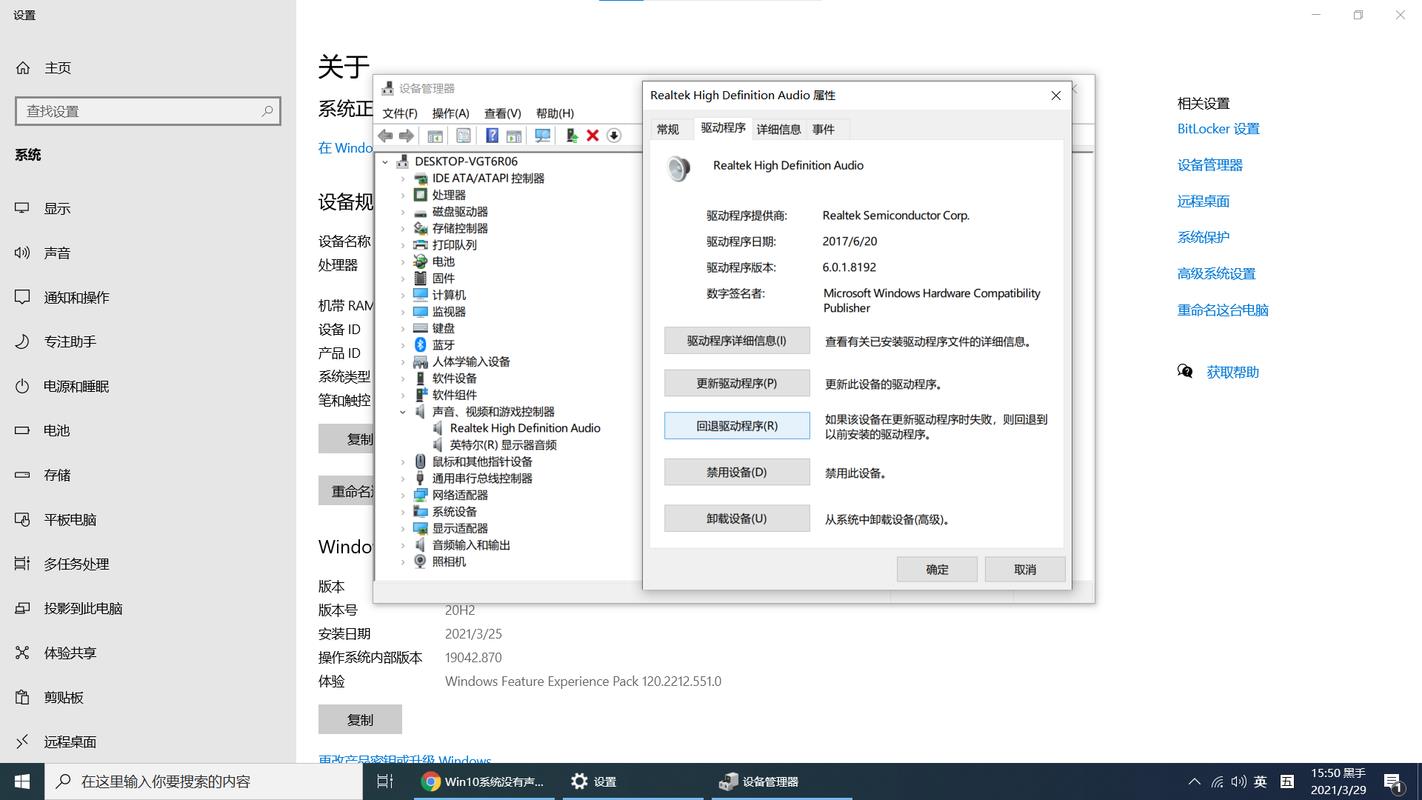Switch to the 常规 (General) tab

[668, 129]
